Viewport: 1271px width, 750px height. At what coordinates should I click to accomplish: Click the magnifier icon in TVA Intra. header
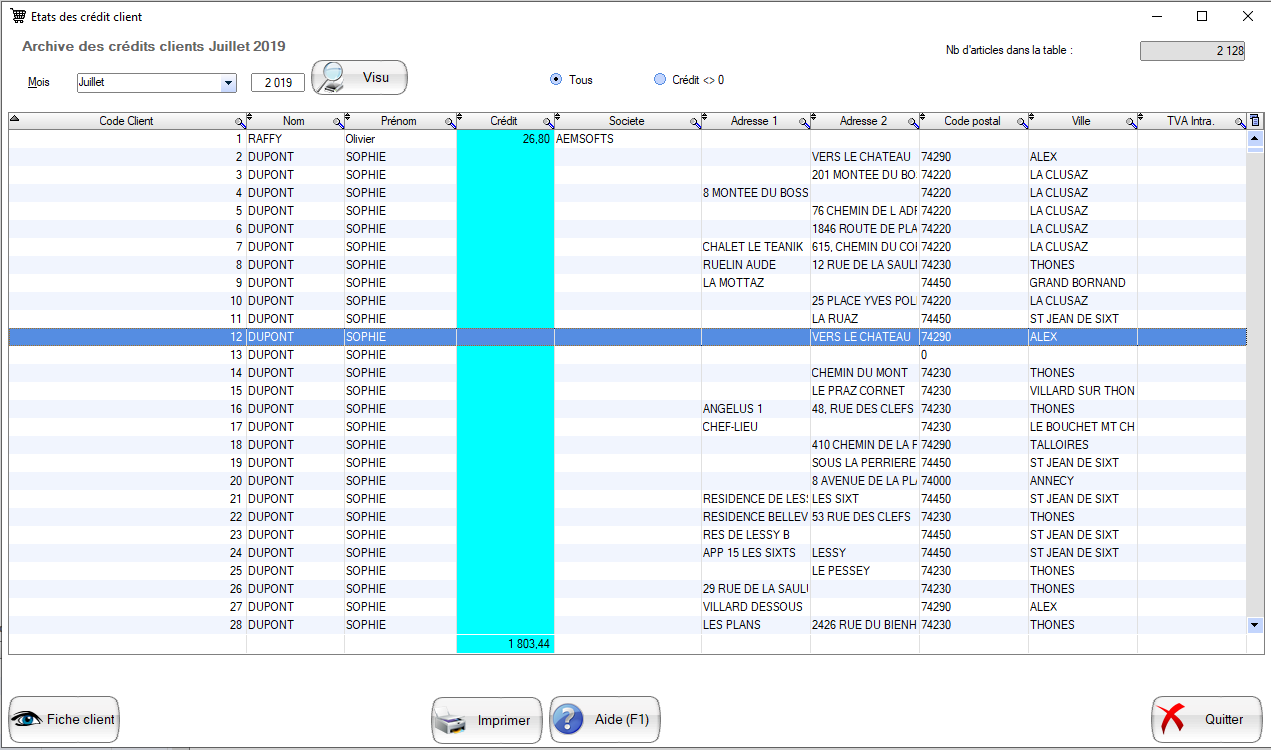click(1239, 122)
